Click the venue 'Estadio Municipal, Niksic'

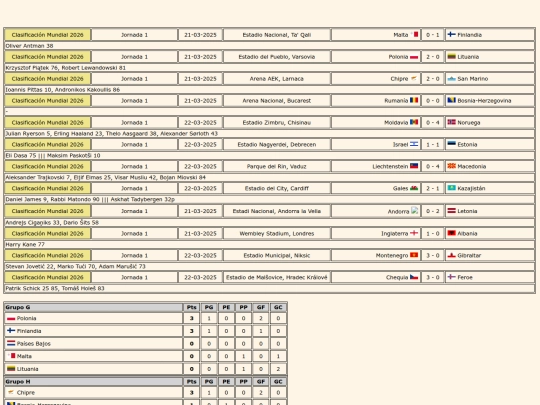277,256
